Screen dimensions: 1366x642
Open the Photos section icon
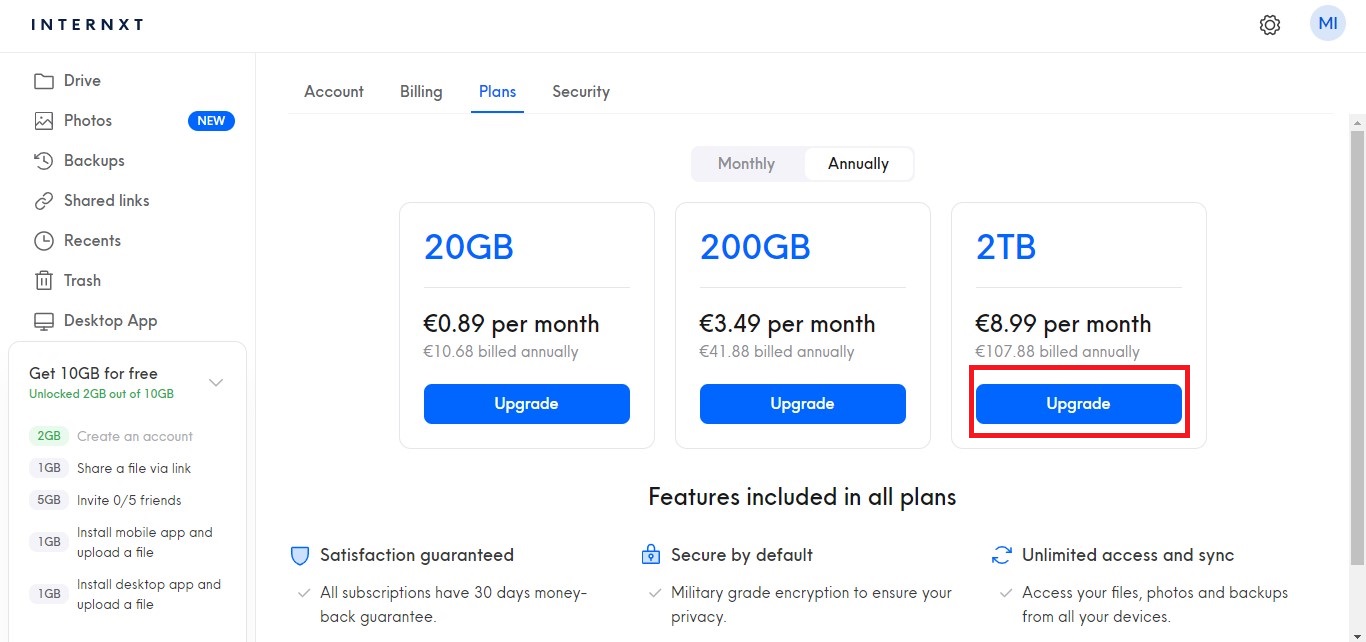click(x=43, y=121)
